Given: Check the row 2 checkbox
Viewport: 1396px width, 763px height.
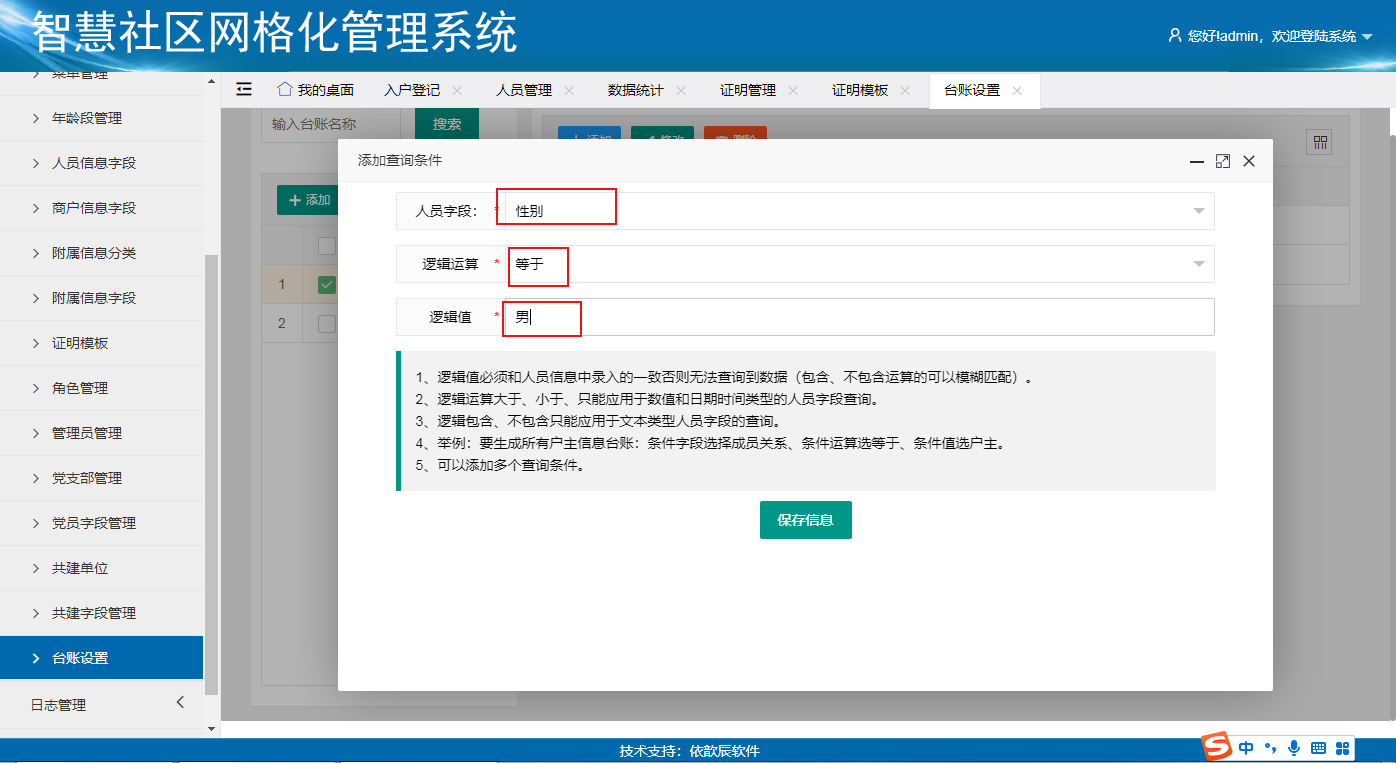Looking at the screenshot, I should pyautogui.click(x=327, y=323).
